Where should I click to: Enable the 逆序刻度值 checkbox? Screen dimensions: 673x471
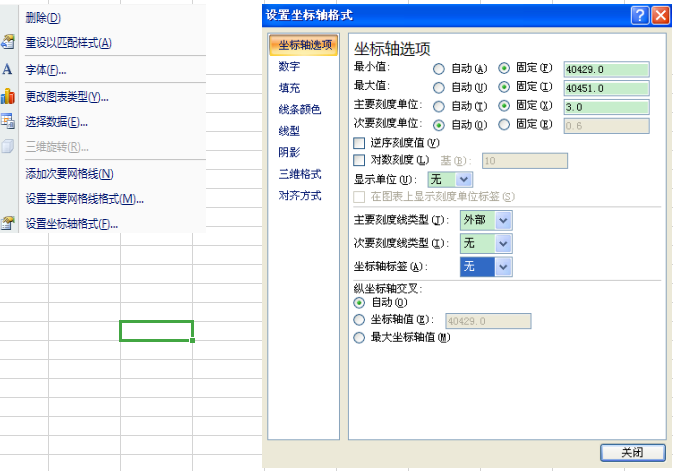[359, 143]
